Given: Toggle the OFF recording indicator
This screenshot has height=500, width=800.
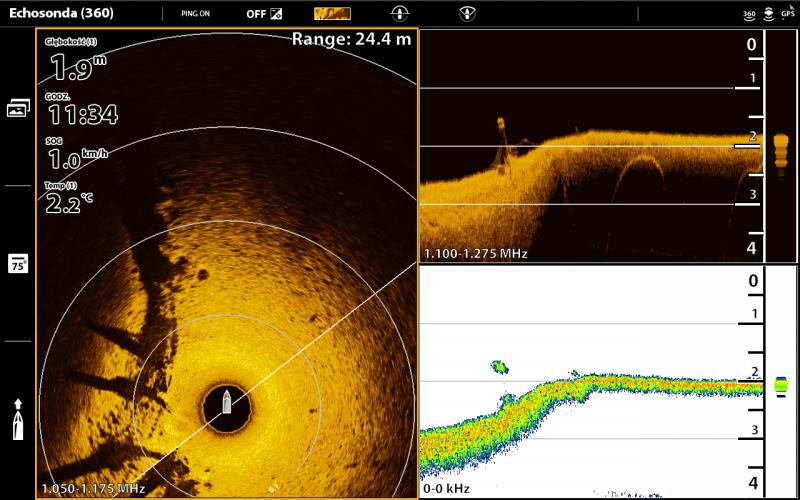Looking at the screenshot, I should click(x=264, y=14).
